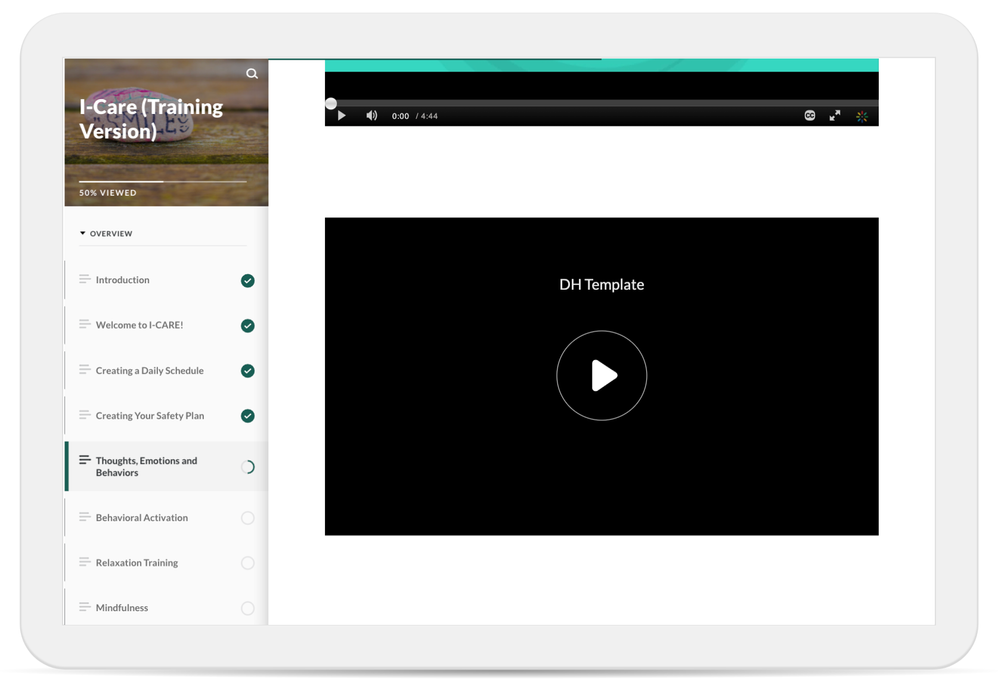998x687 pixels.
Task: Click the top video seek bar track
Action: (601, 103)
